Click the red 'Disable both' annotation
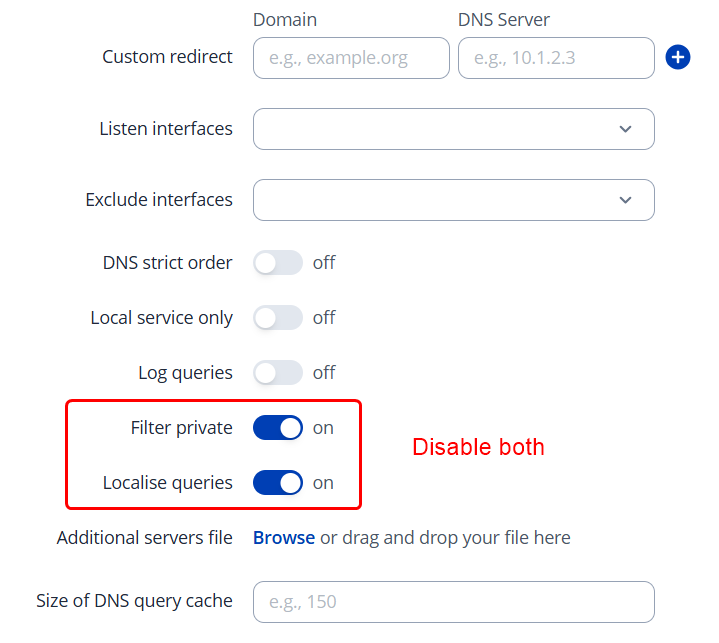Screen dimensions: 719x643 click(x=478, y=447)
